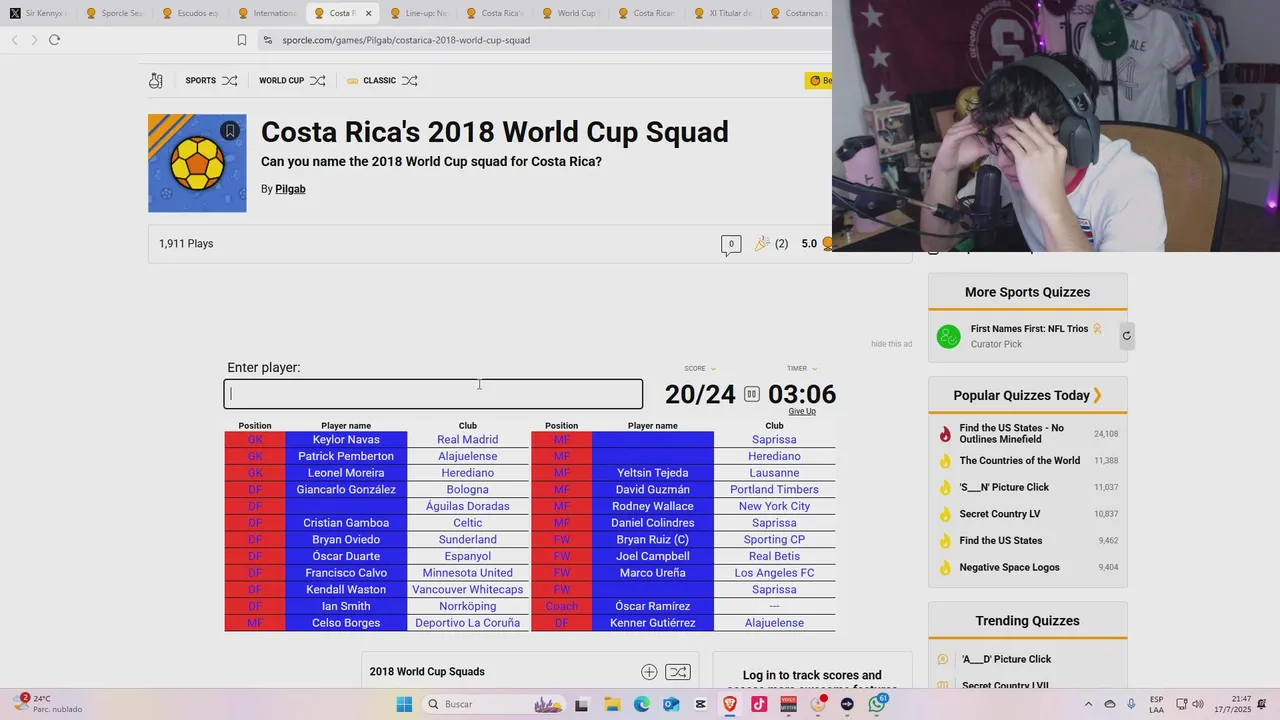Open the SPORTS category link
This screenshot has height=720, width=1280.
coord(200,81)
